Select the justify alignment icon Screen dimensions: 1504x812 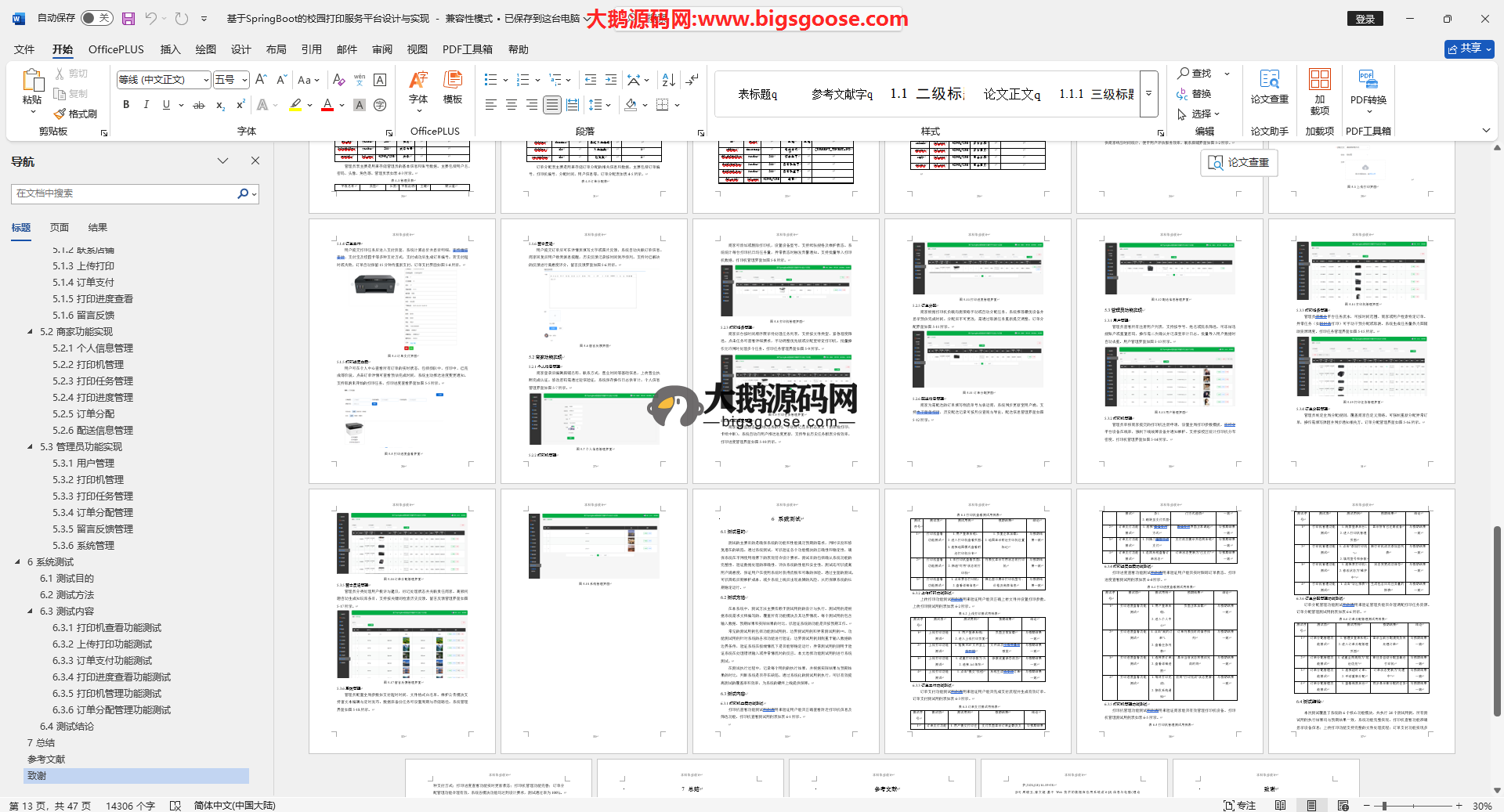552,105
